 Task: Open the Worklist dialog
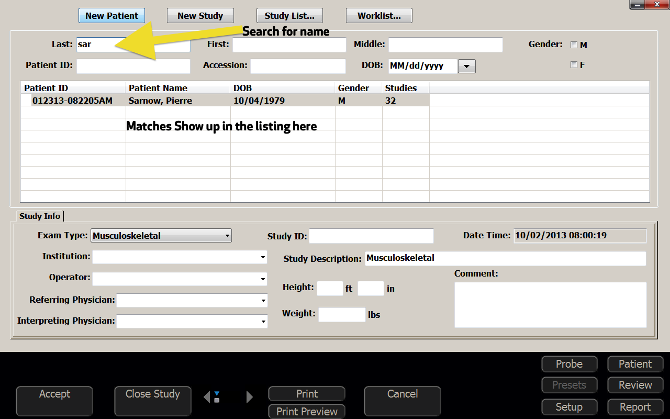[379, 16]
